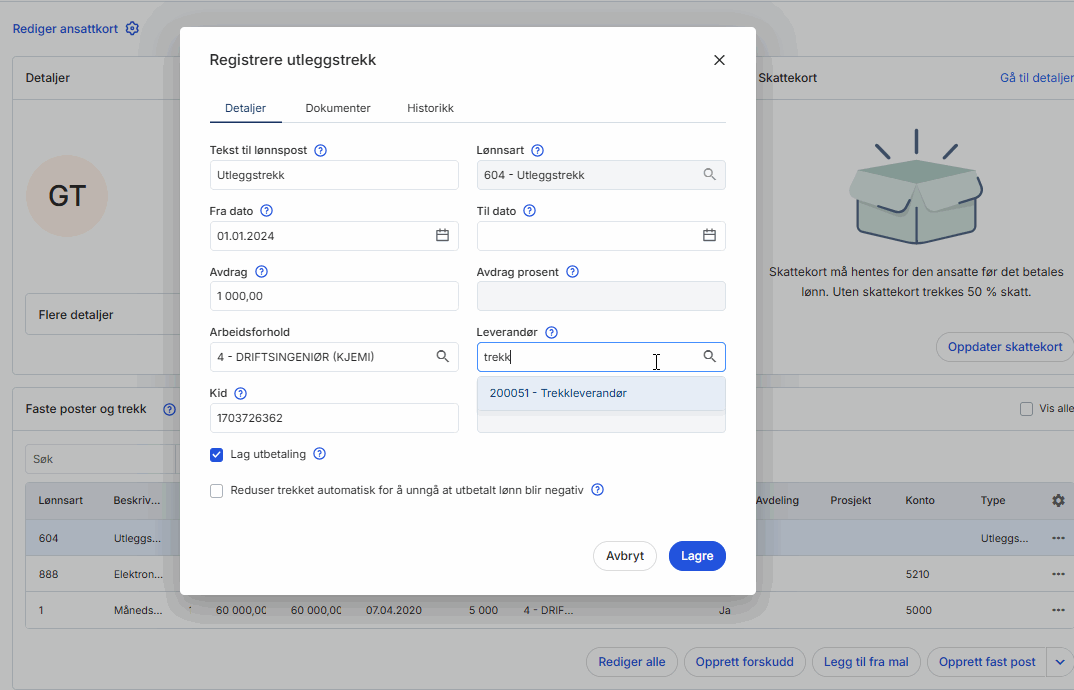1074x690 pixels.
Task: Switch to the Historikk tab
Action: [430, 108]
